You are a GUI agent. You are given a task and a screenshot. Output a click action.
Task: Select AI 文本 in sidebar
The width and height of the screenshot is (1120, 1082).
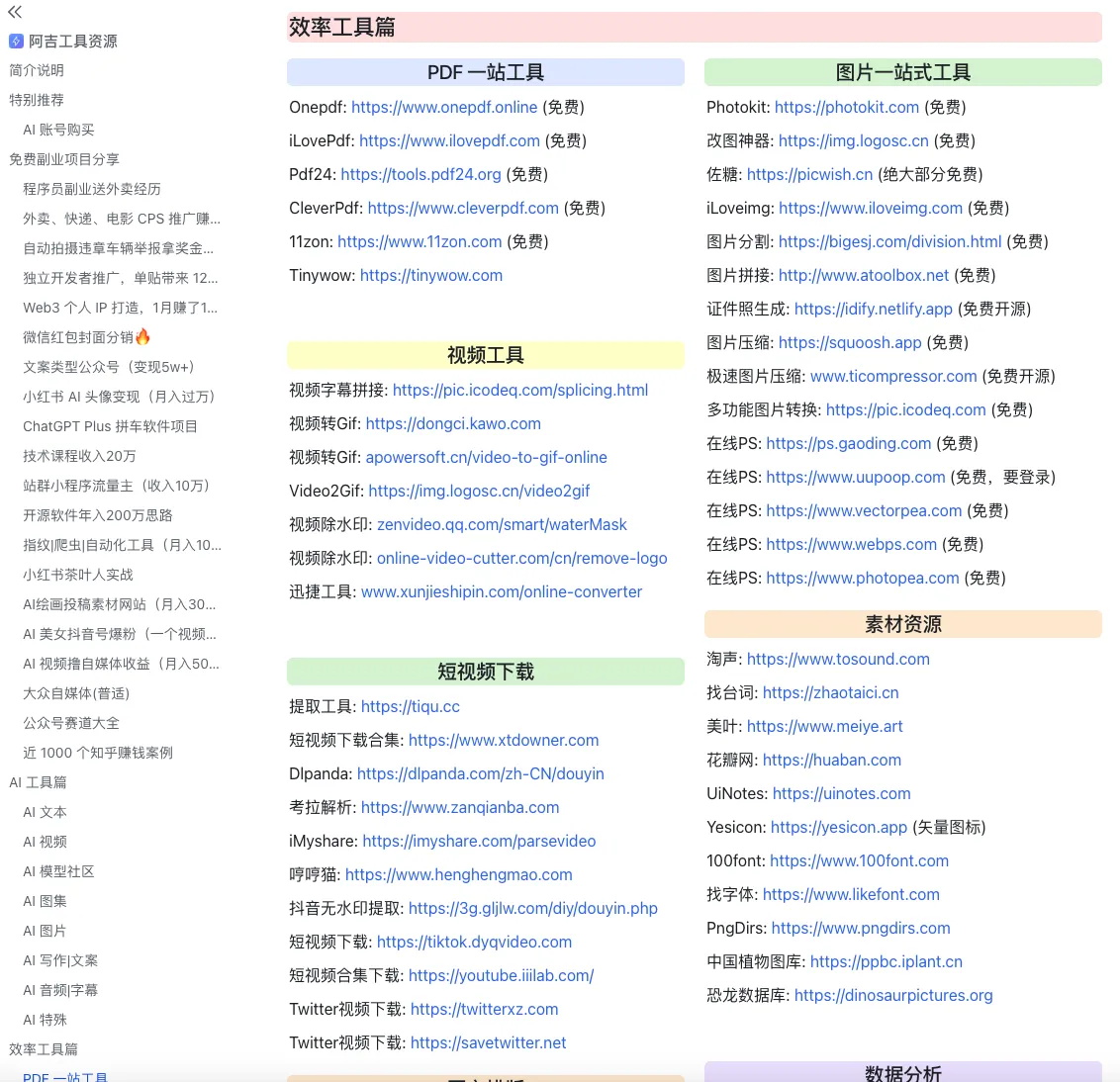[45, 812]
